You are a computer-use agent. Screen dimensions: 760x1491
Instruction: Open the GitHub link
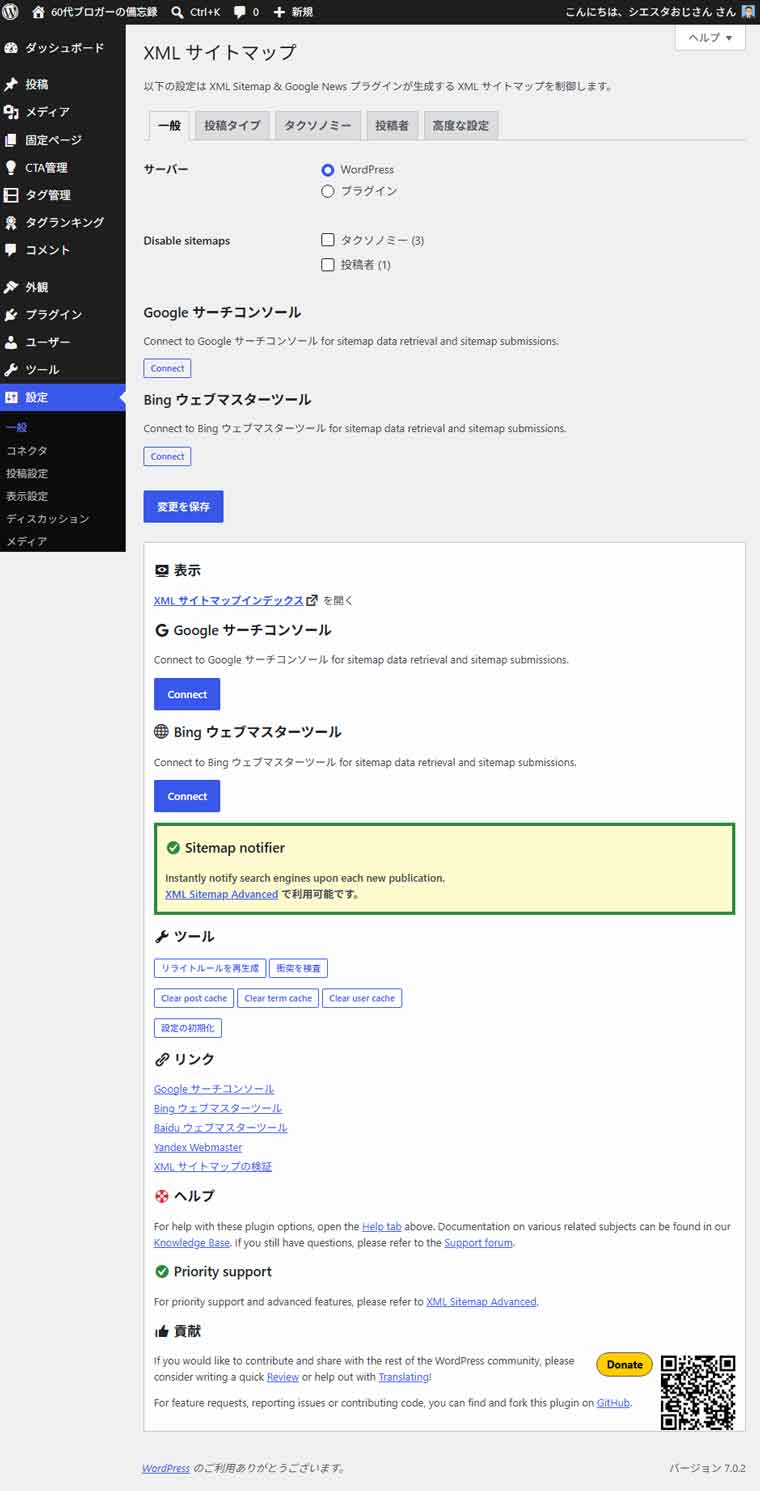coord(613,1403)
